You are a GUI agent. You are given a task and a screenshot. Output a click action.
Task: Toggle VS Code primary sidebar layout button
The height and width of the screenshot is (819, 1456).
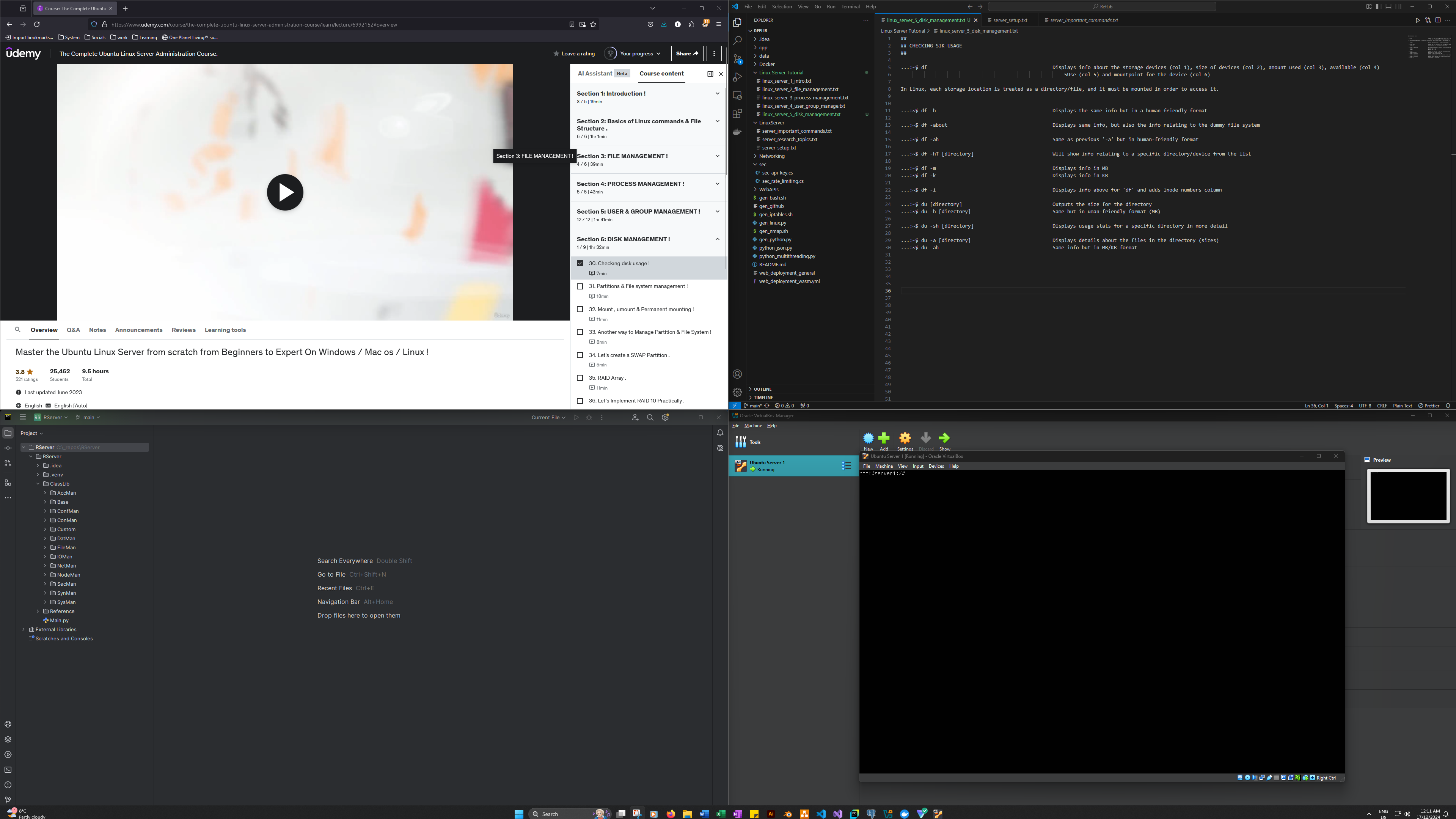1379,7
